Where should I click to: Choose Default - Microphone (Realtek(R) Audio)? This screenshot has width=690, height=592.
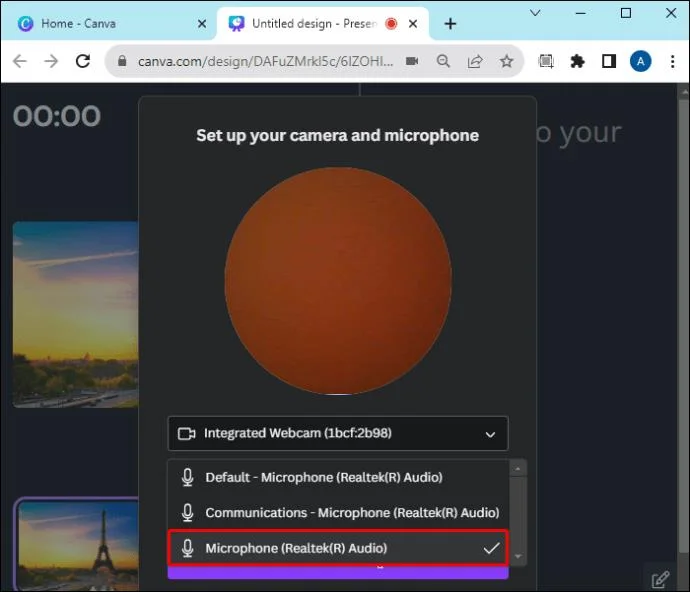(338, 478)
